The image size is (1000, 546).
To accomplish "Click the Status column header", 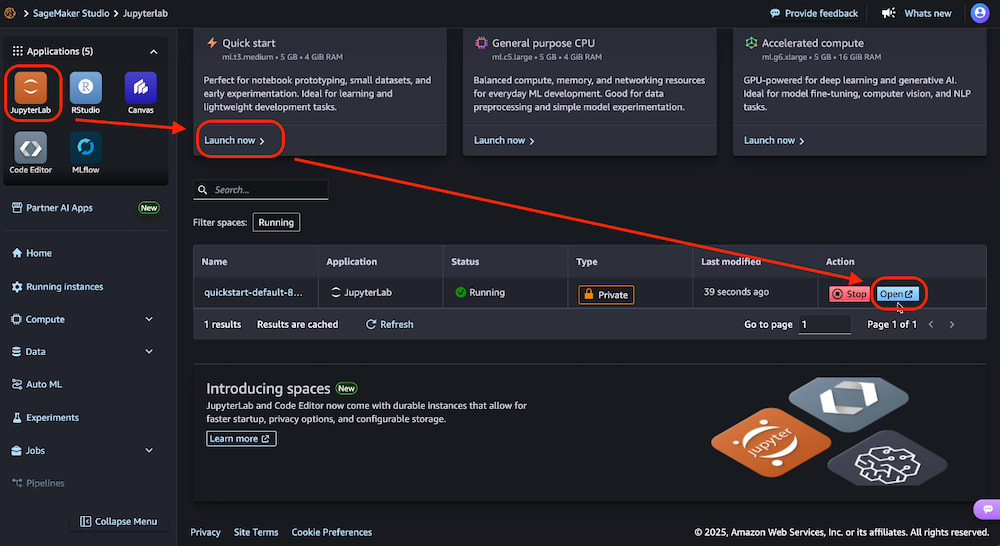I will (x=465, y=262).
